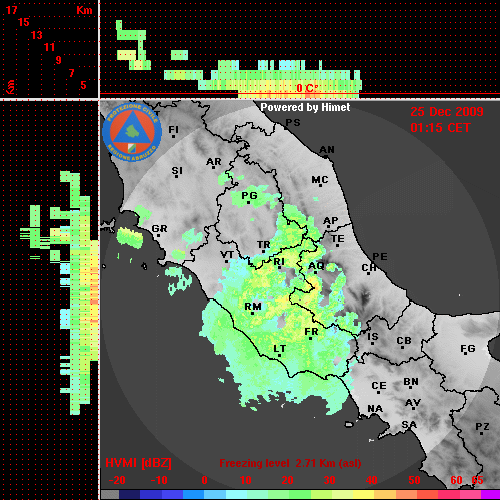Click the CE city label
This screenshot has height=500, width=500.
pyautogui.click(x=379, y=386)
